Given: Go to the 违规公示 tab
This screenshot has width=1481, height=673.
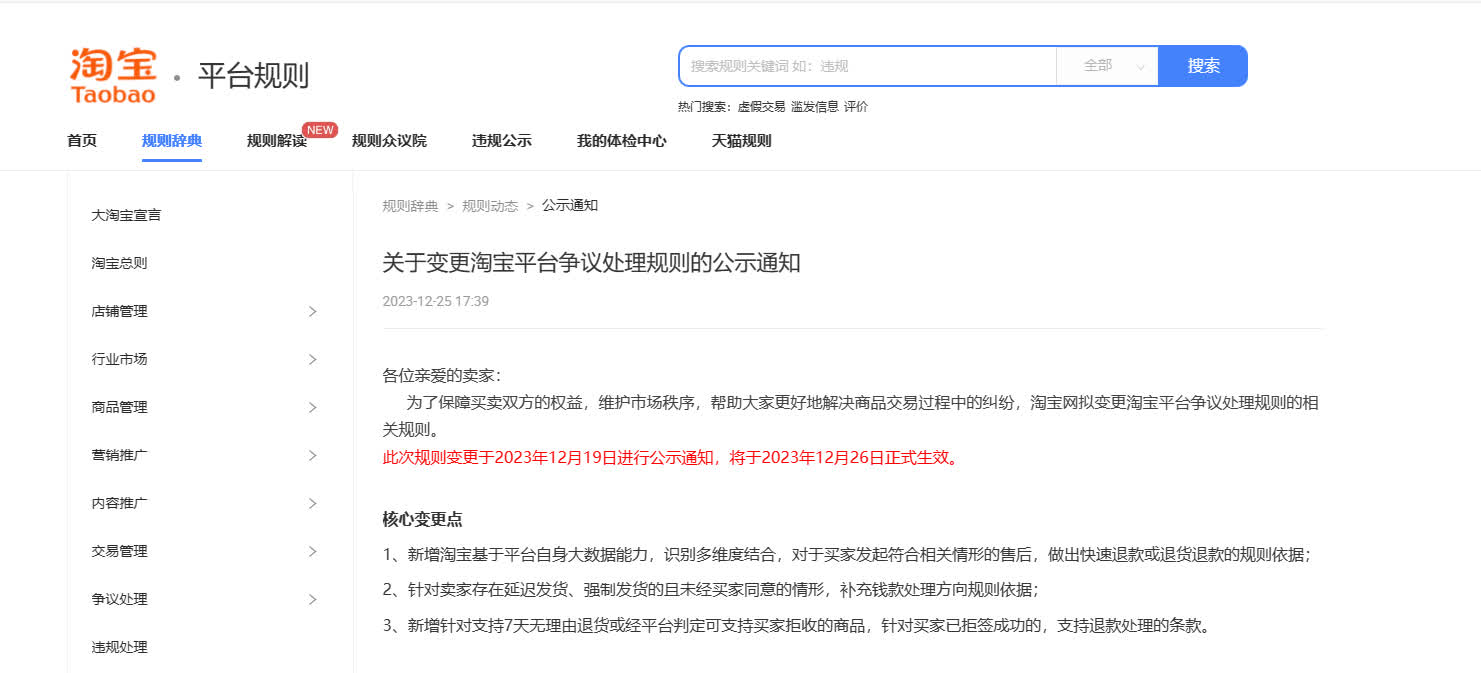Looking at the screenshot, I should pos(501,141).
